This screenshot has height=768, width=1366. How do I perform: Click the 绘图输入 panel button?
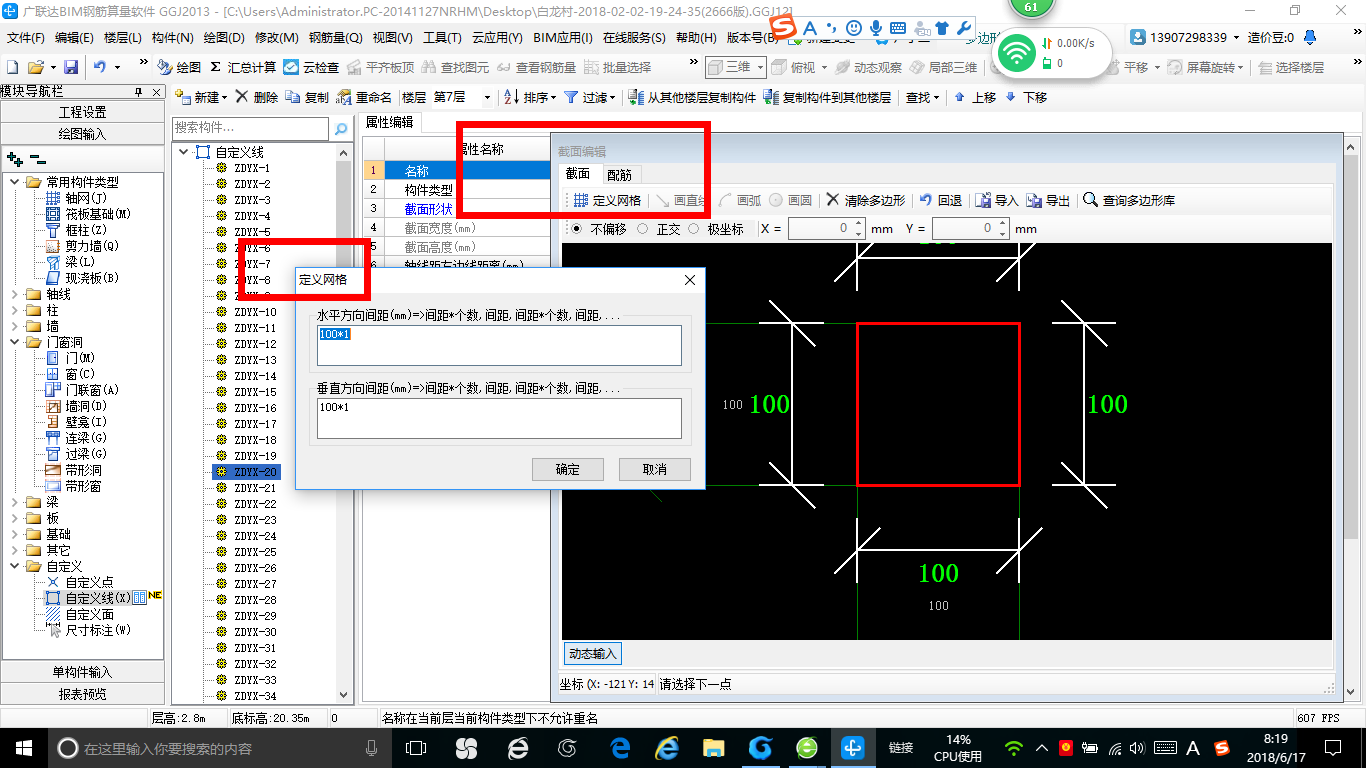[x=82, y=134]
